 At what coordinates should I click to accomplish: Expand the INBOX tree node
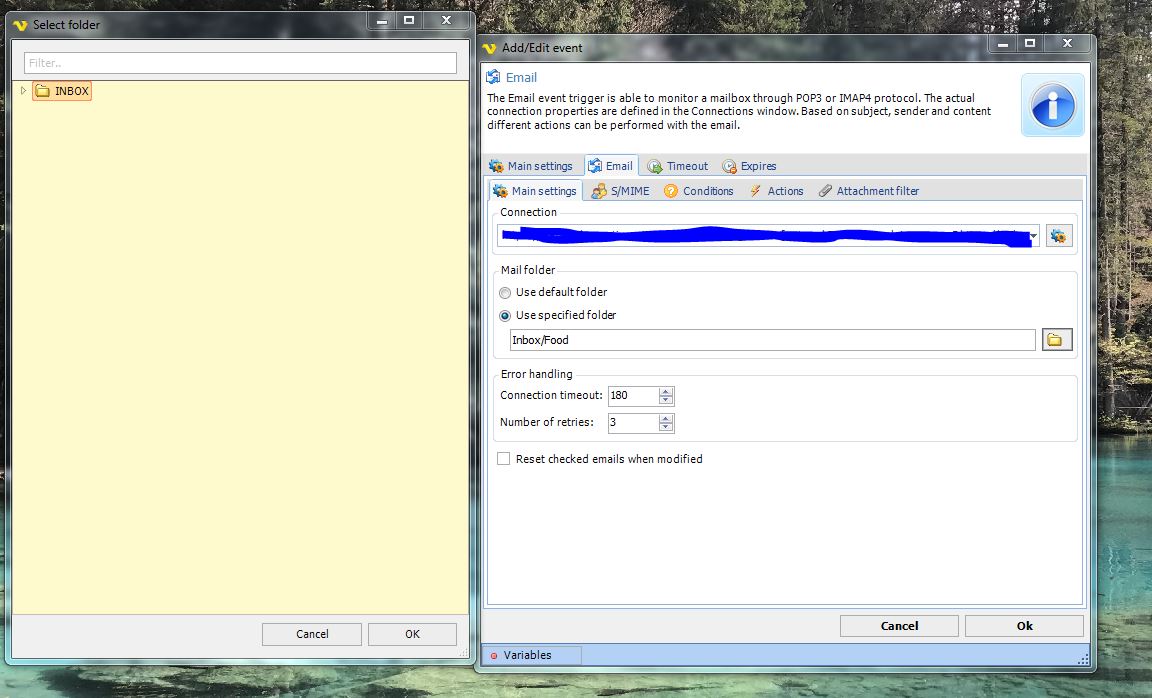pyautogui.click(x=23, y=91)
